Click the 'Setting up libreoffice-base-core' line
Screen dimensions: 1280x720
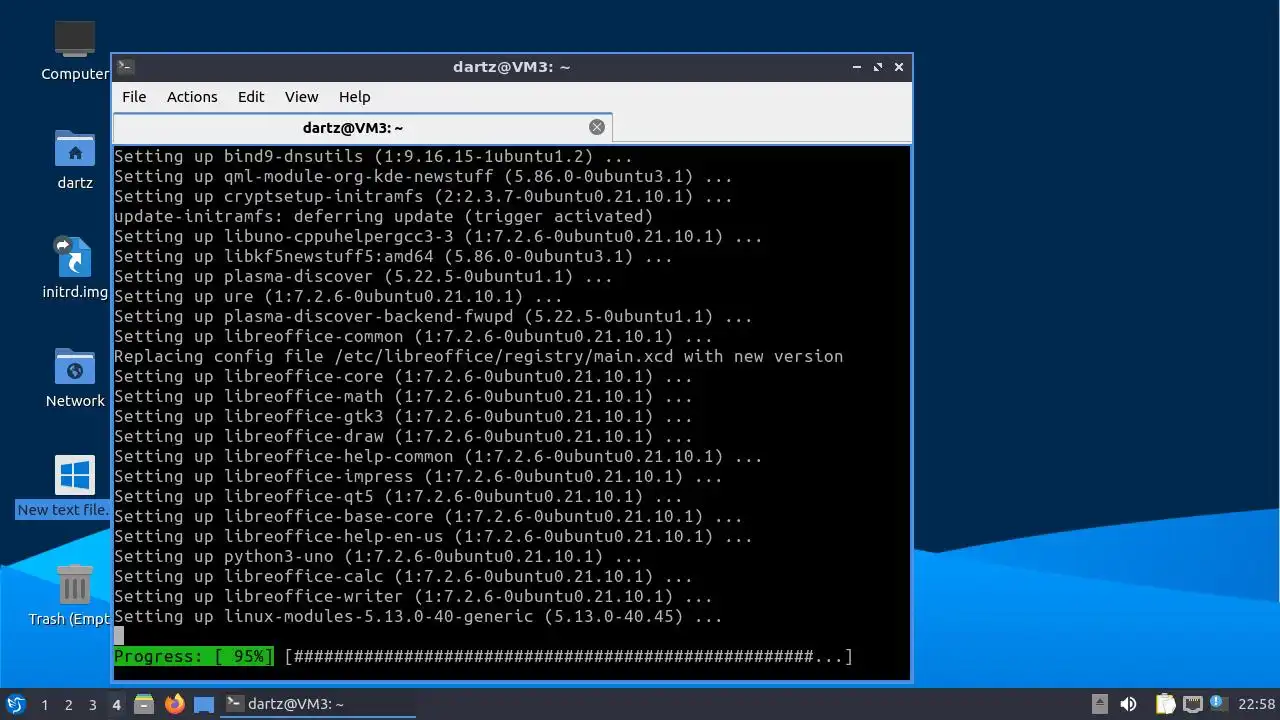[428, 516]
